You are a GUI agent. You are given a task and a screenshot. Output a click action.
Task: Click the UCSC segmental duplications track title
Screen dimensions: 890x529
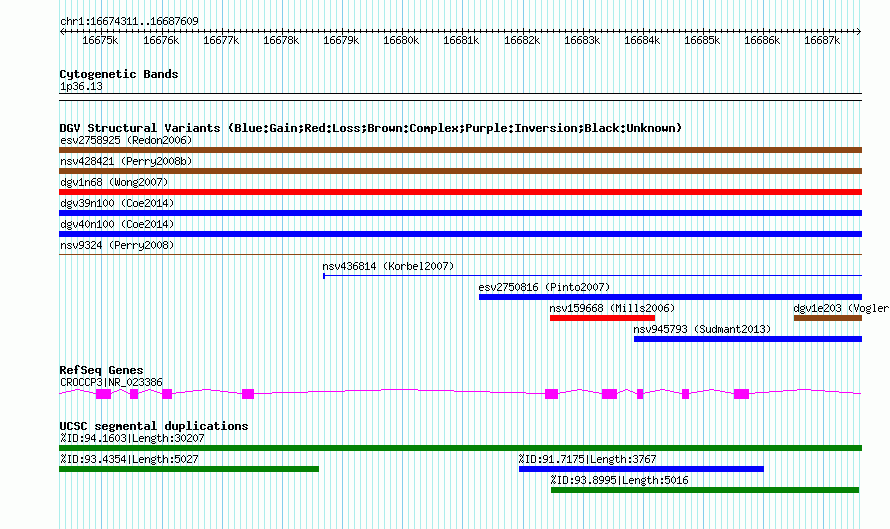[x=154, y=426]
